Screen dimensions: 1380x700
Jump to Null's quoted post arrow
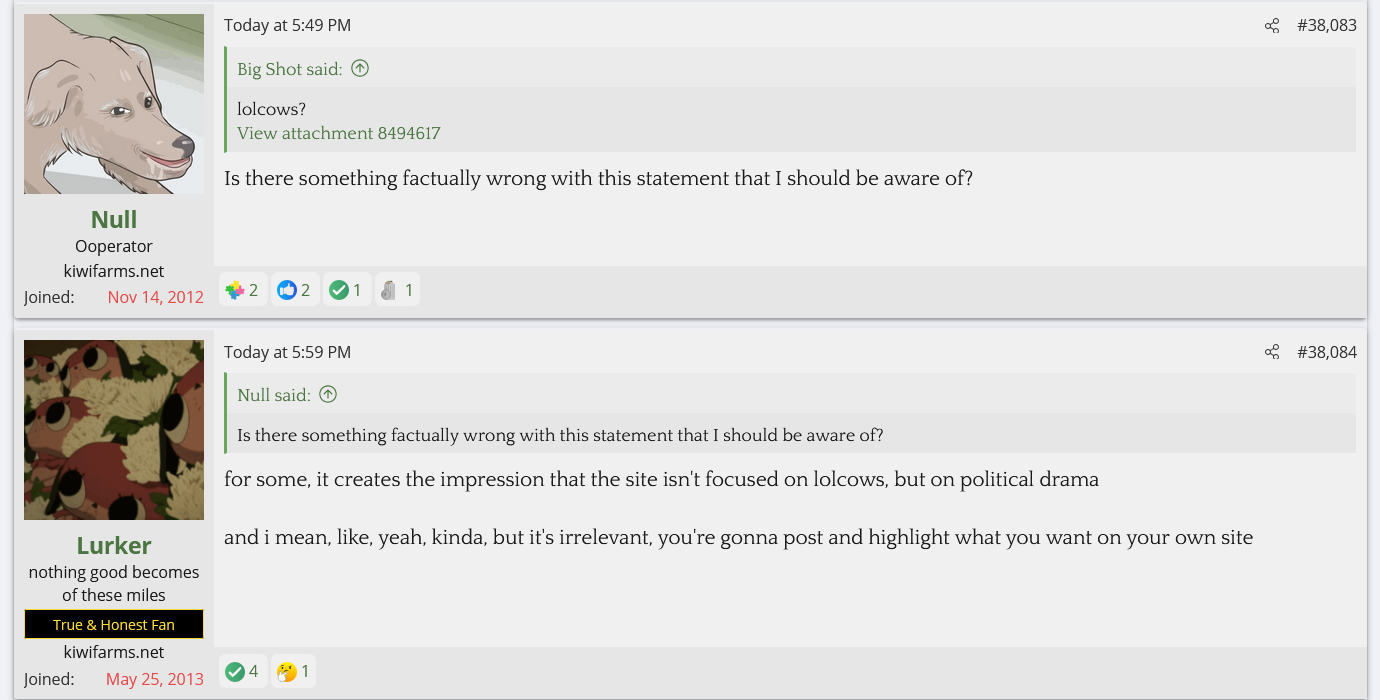tap(328, 394)
